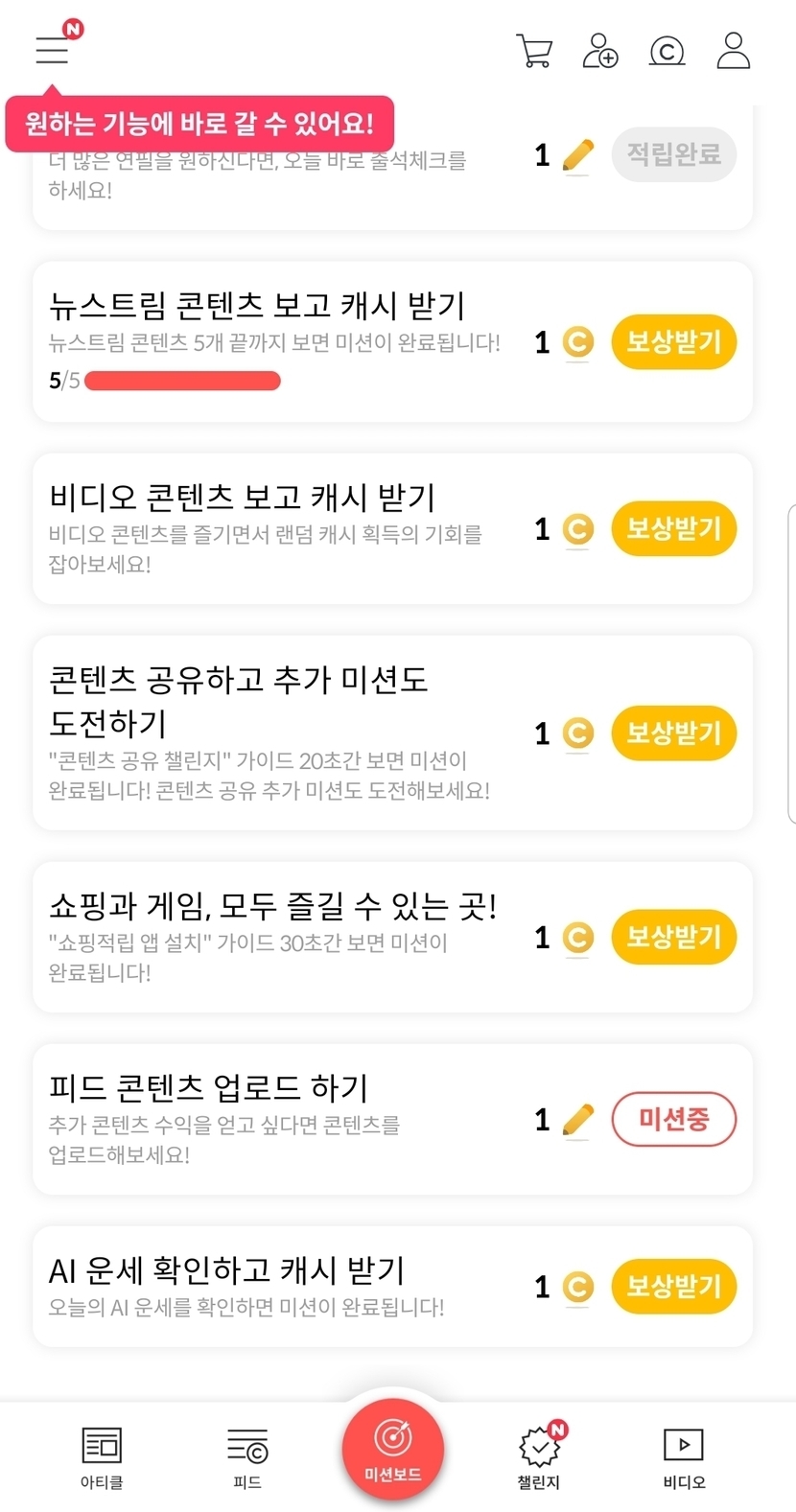Tap the invite friend icon

(x=600, y=51)
